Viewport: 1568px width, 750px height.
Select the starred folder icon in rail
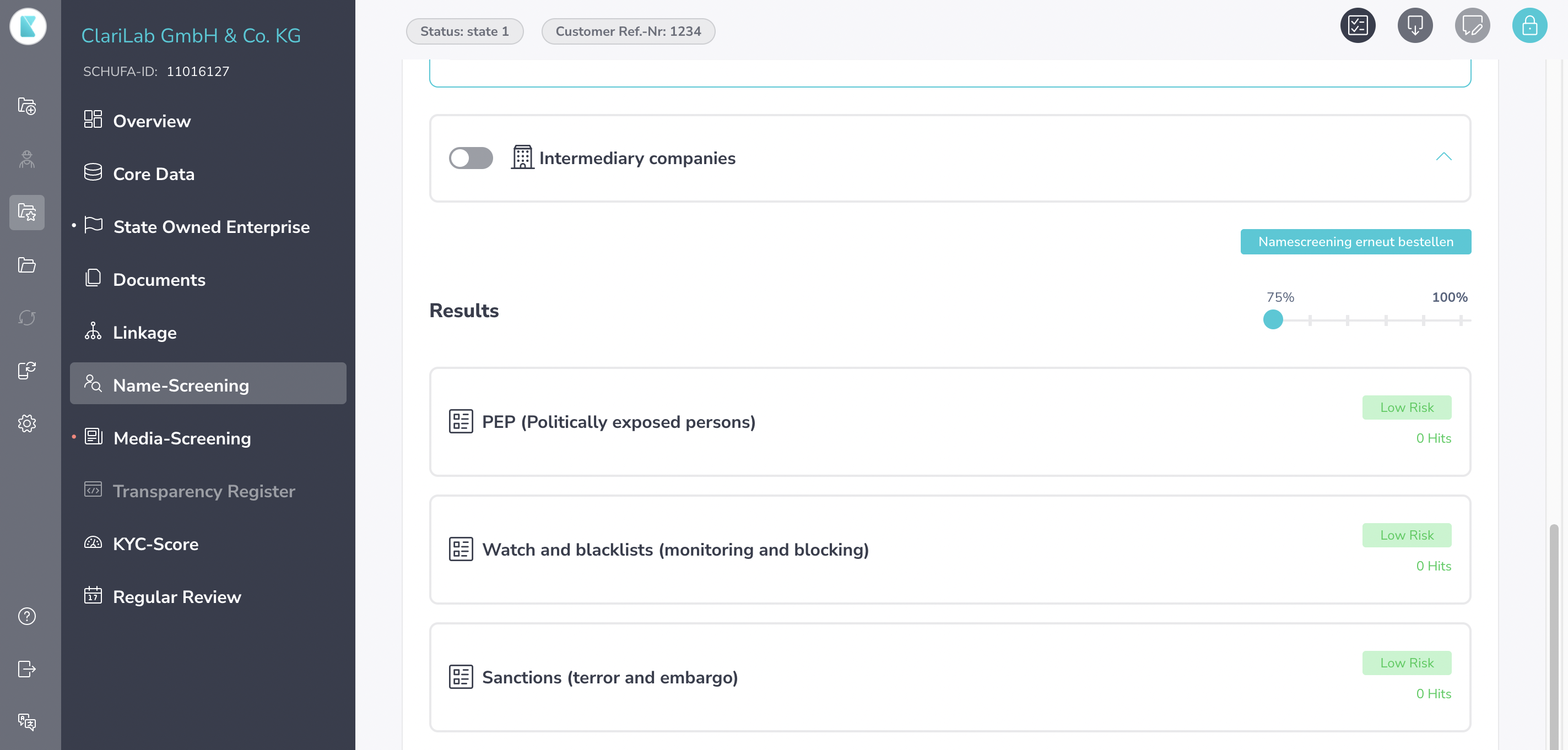pos(27,213)
